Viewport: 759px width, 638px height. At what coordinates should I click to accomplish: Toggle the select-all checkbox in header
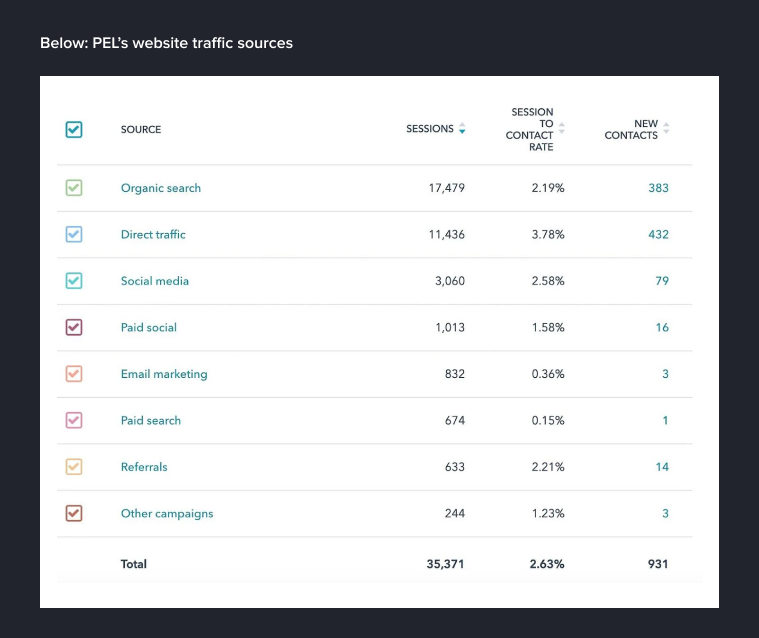74,129
